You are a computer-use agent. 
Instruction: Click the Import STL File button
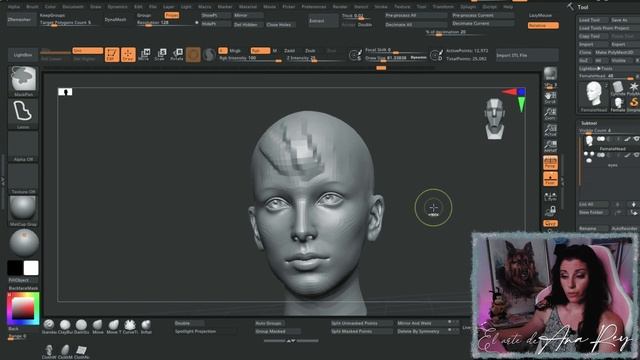click(527, 55)
